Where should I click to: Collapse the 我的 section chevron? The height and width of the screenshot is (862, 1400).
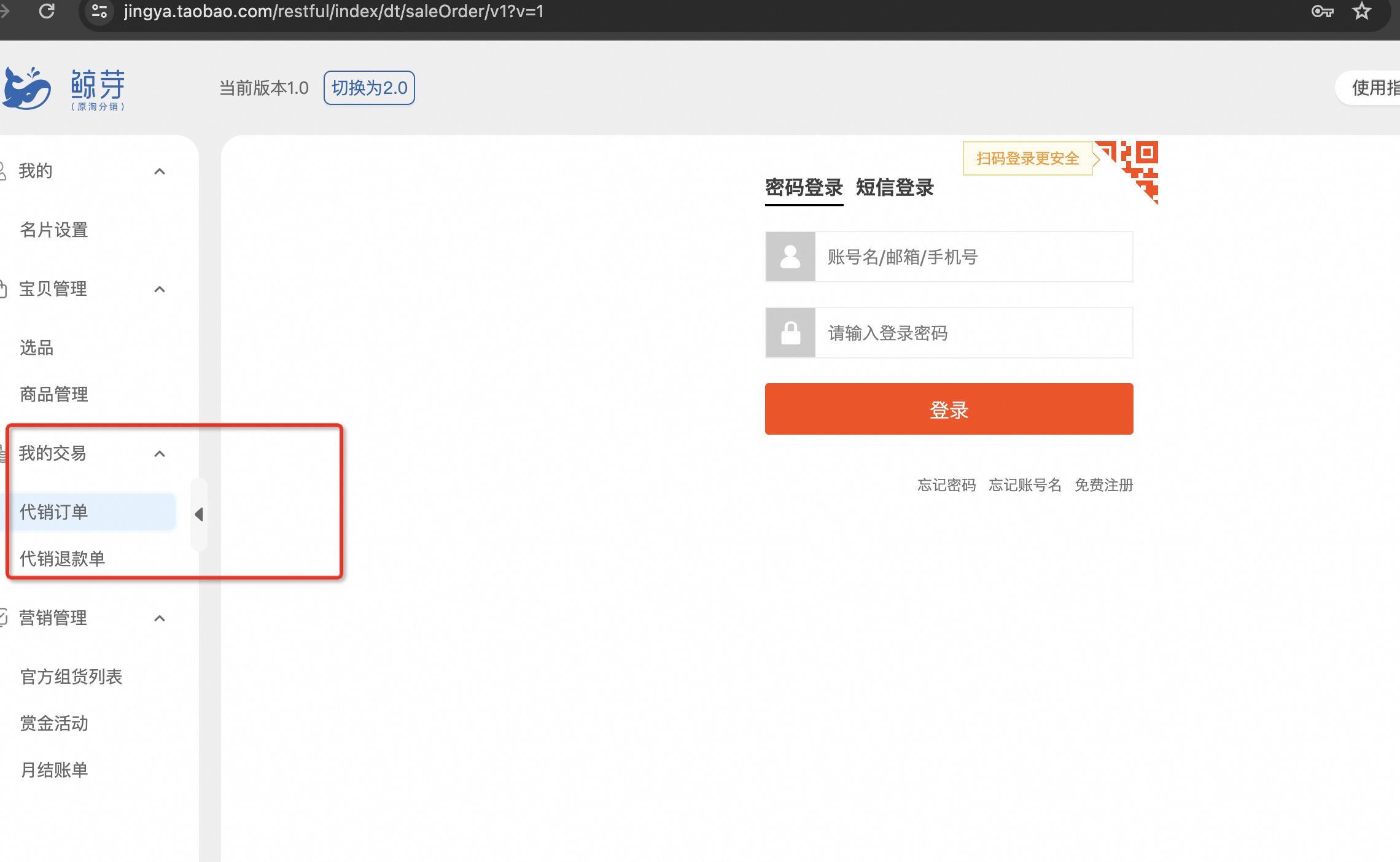pyautogui.click(x=160, y=171)
